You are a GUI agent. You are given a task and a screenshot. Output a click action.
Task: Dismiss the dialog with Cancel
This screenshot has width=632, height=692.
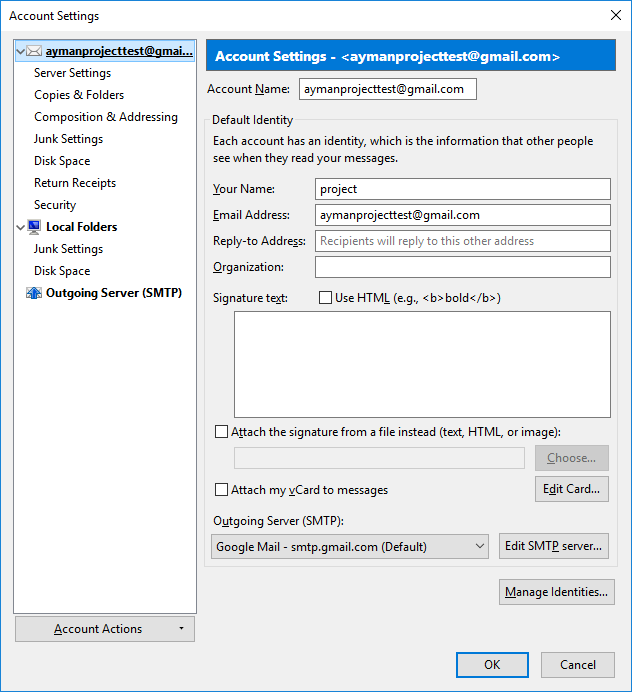[578, 665]
